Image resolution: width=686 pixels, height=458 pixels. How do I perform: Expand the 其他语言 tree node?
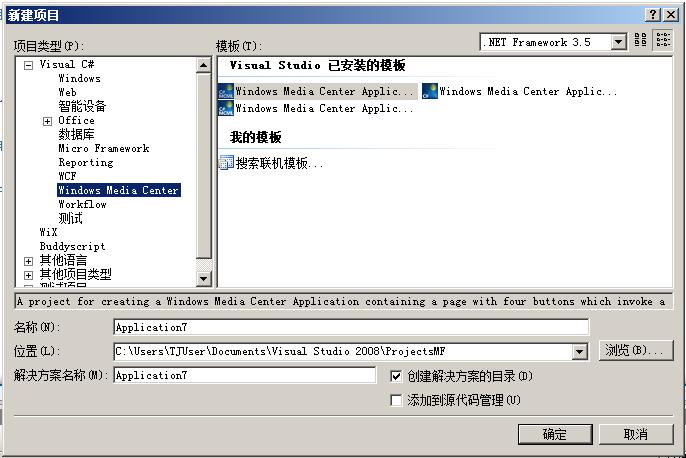(28, 261)
